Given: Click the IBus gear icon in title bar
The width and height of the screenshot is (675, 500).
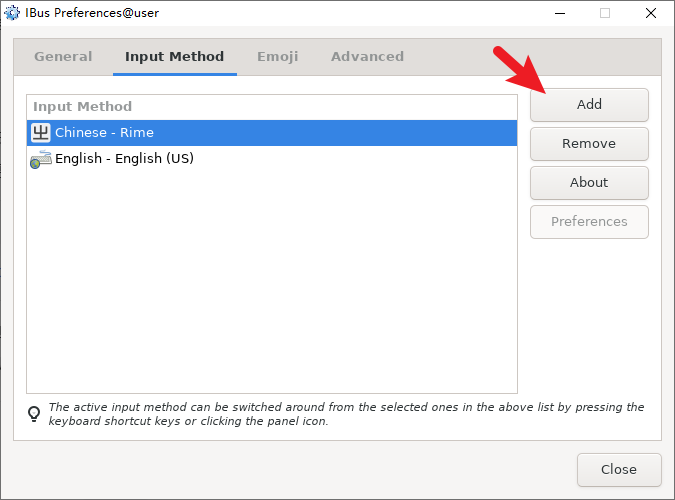Looking at the screenshot, I should click(x=12, y=13).
